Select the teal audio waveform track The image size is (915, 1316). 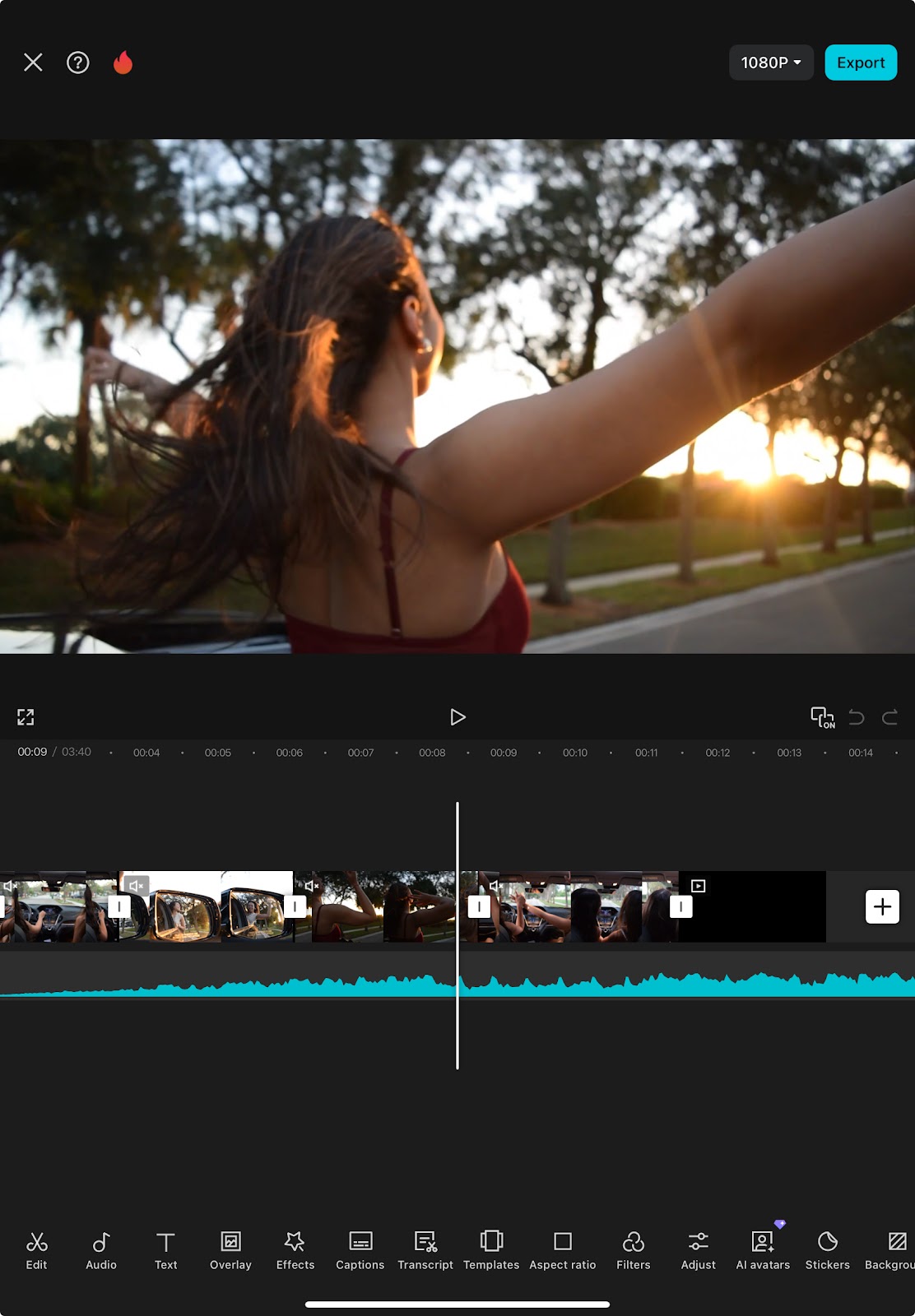pos(457,975)
